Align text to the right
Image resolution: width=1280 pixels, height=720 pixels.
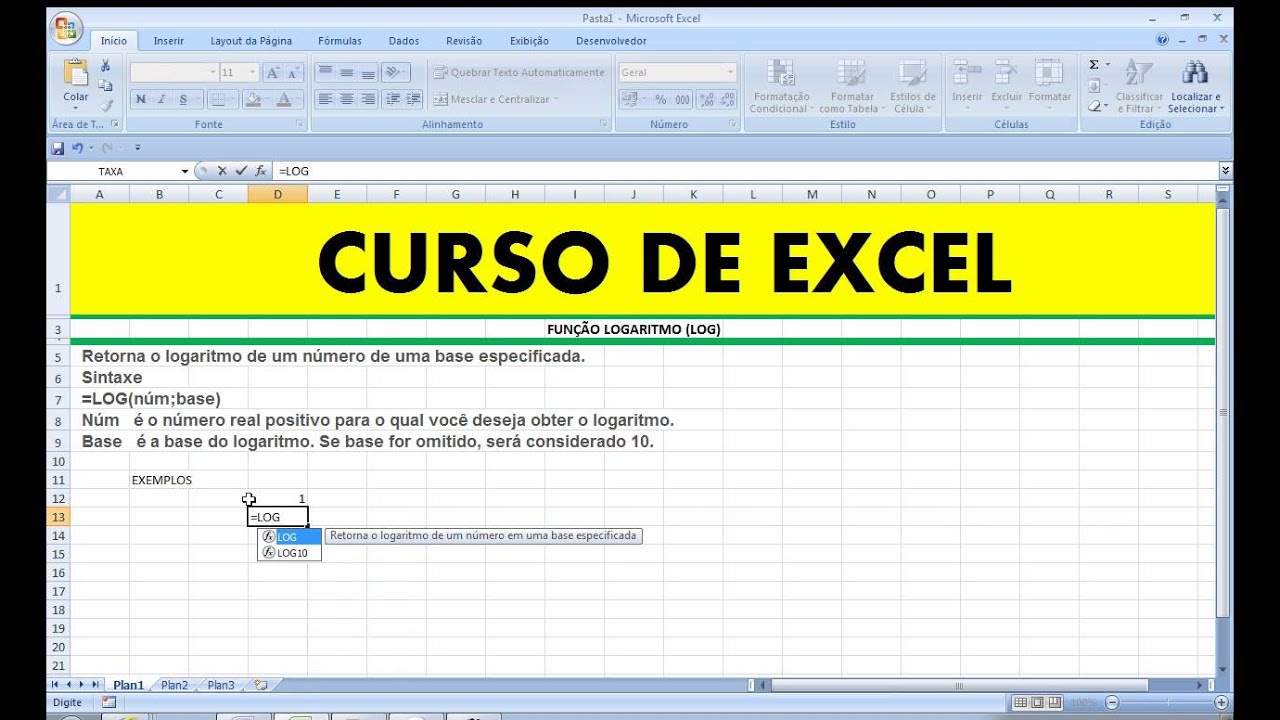[367, 99]
